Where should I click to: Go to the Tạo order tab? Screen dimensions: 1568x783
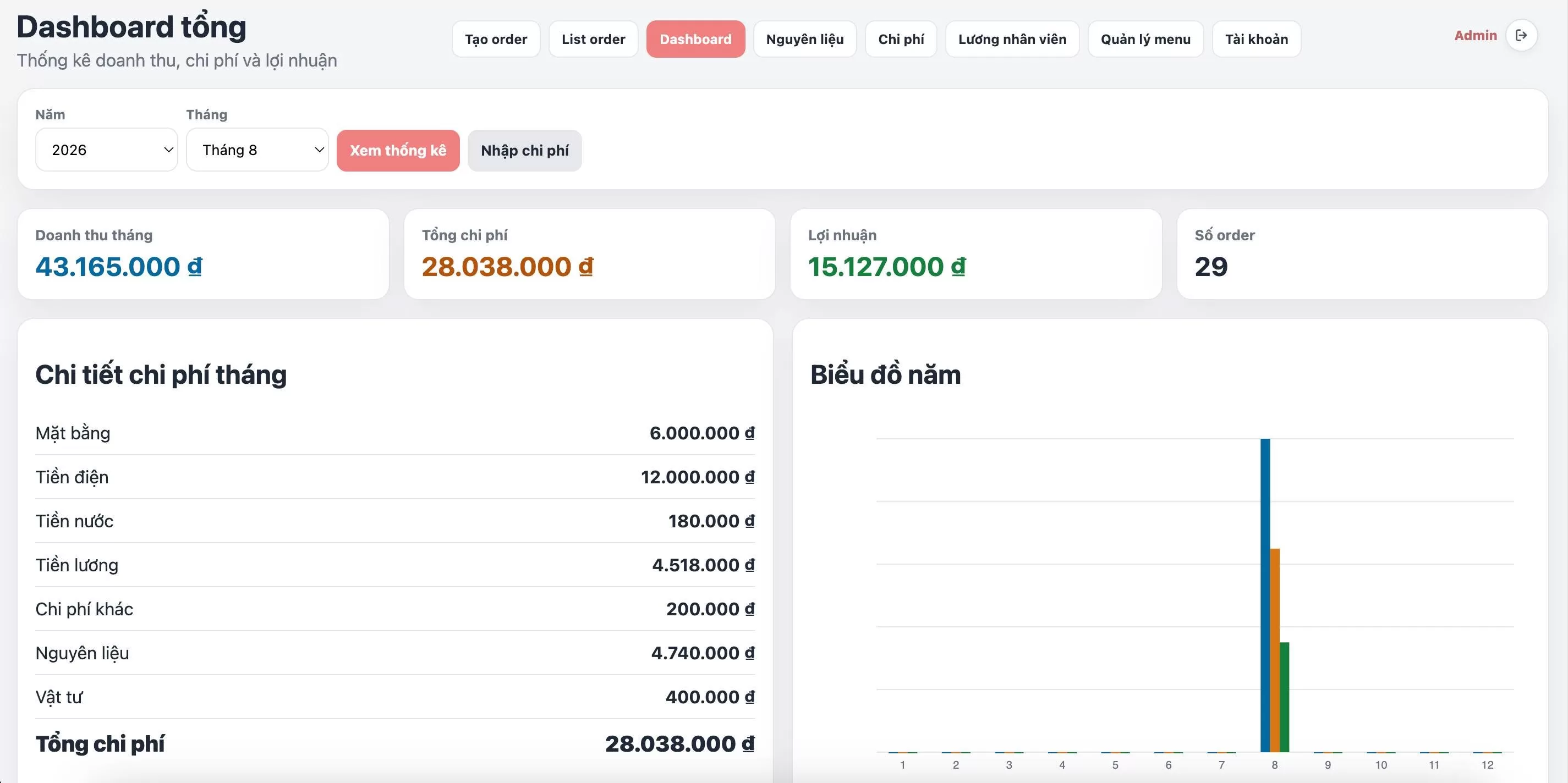496,39
